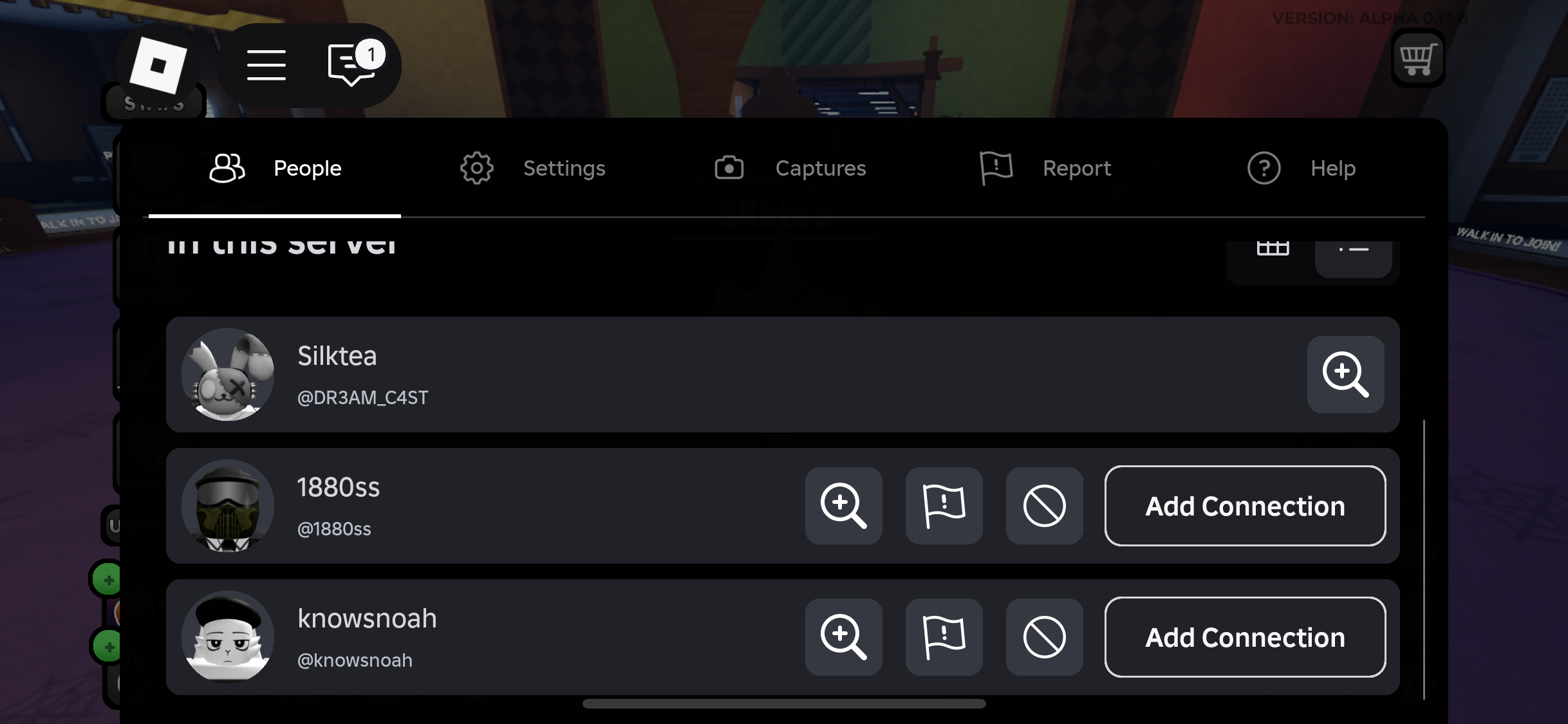Open chat with one unread notification

coord(354,64)
